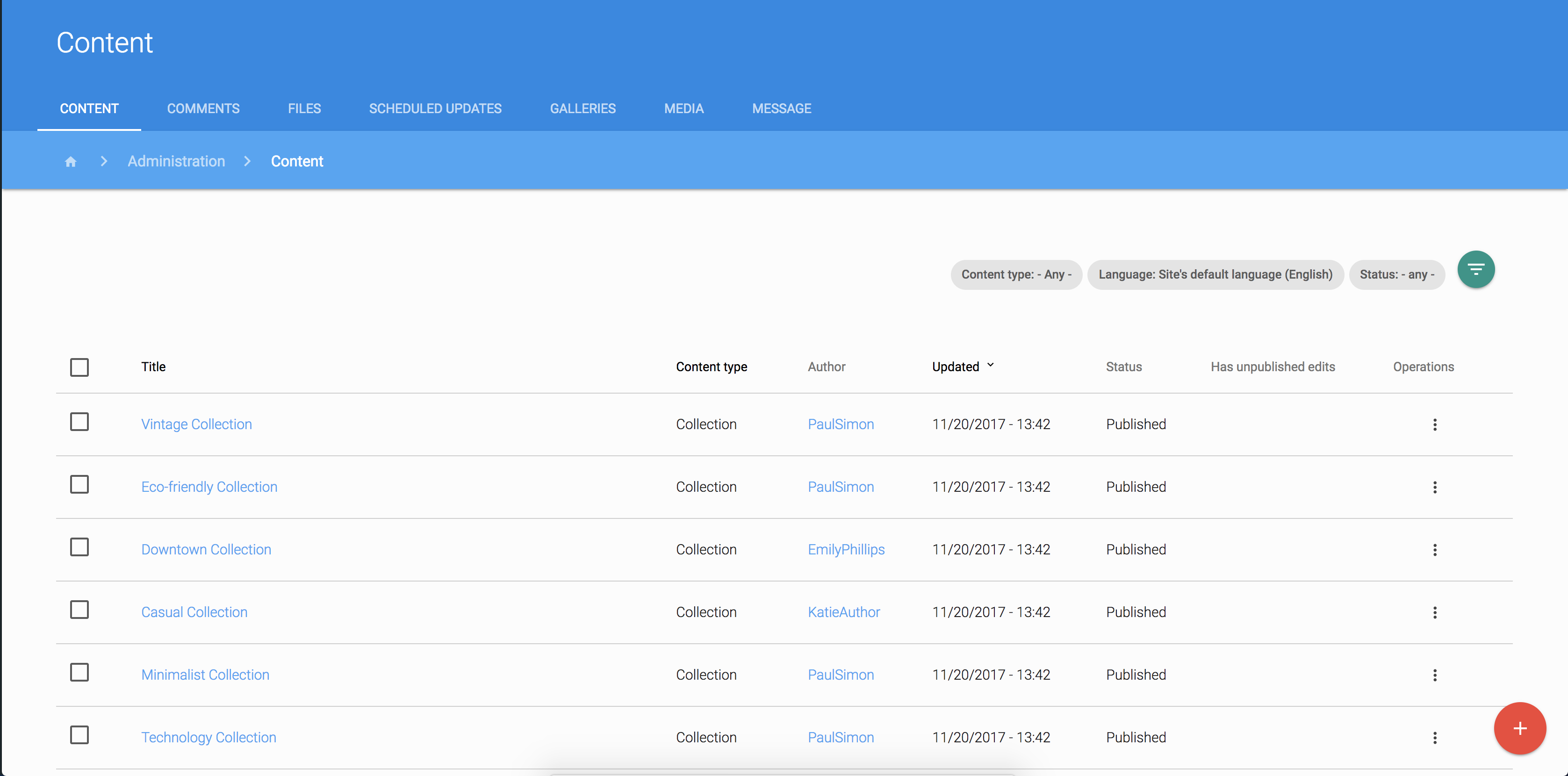Open the Downtown Collection title link
Viewport: 1568px width, 776px height.
206,550
